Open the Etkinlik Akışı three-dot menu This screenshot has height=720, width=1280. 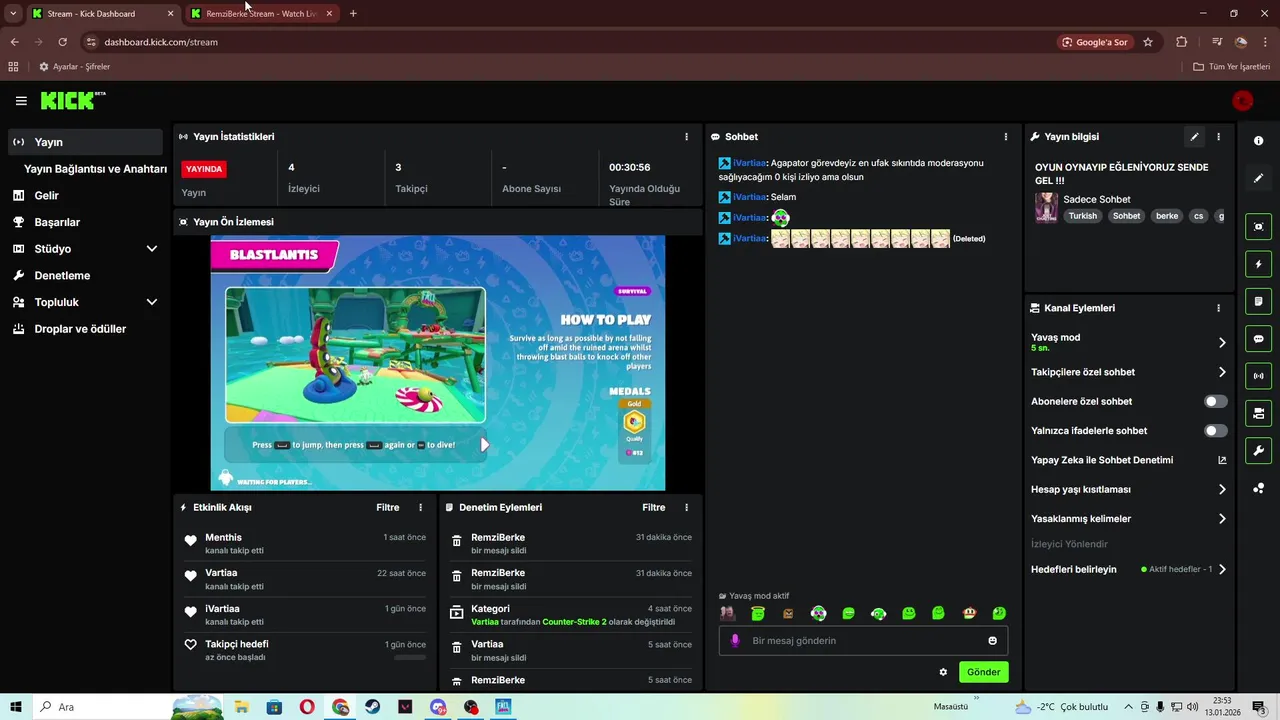pyautogui.click(x=420, y=508)
